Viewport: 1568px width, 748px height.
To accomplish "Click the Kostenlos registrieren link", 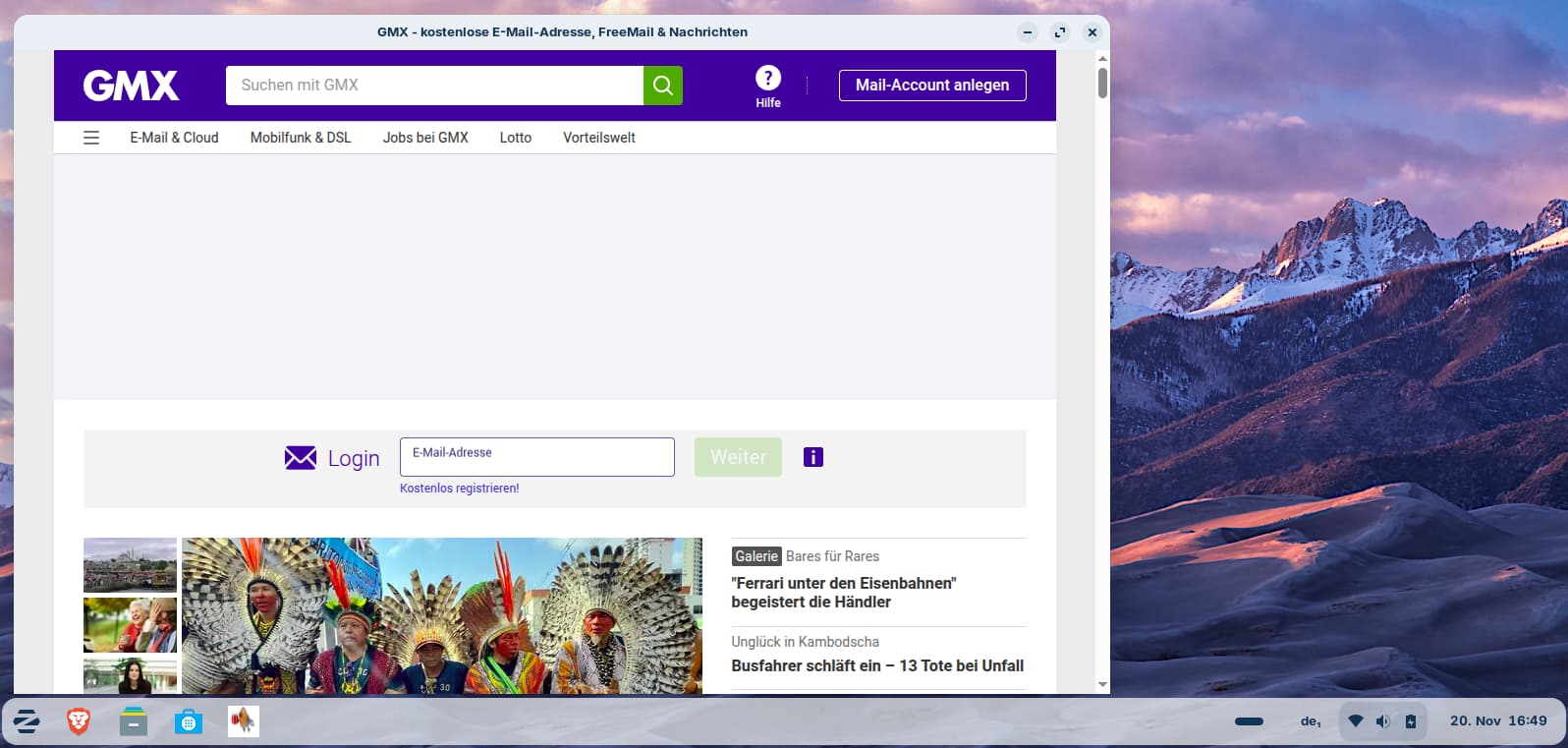I will (459, 489).
